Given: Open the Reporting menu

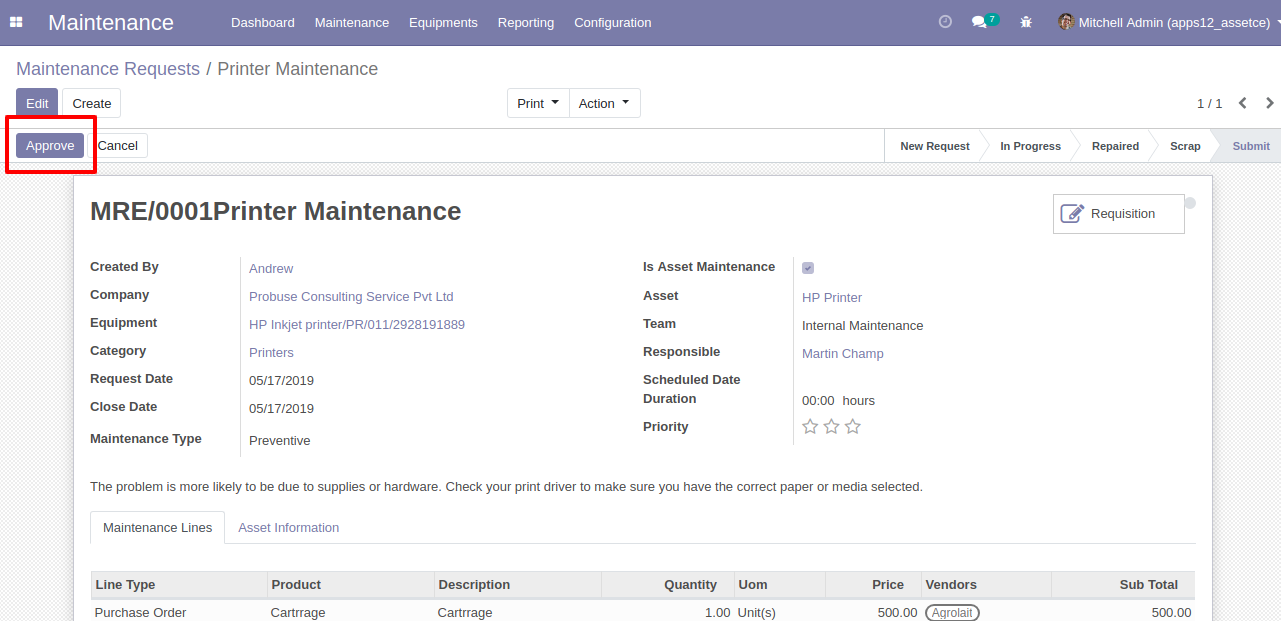Looking at the screenshot, I should (x=526, y=22).
